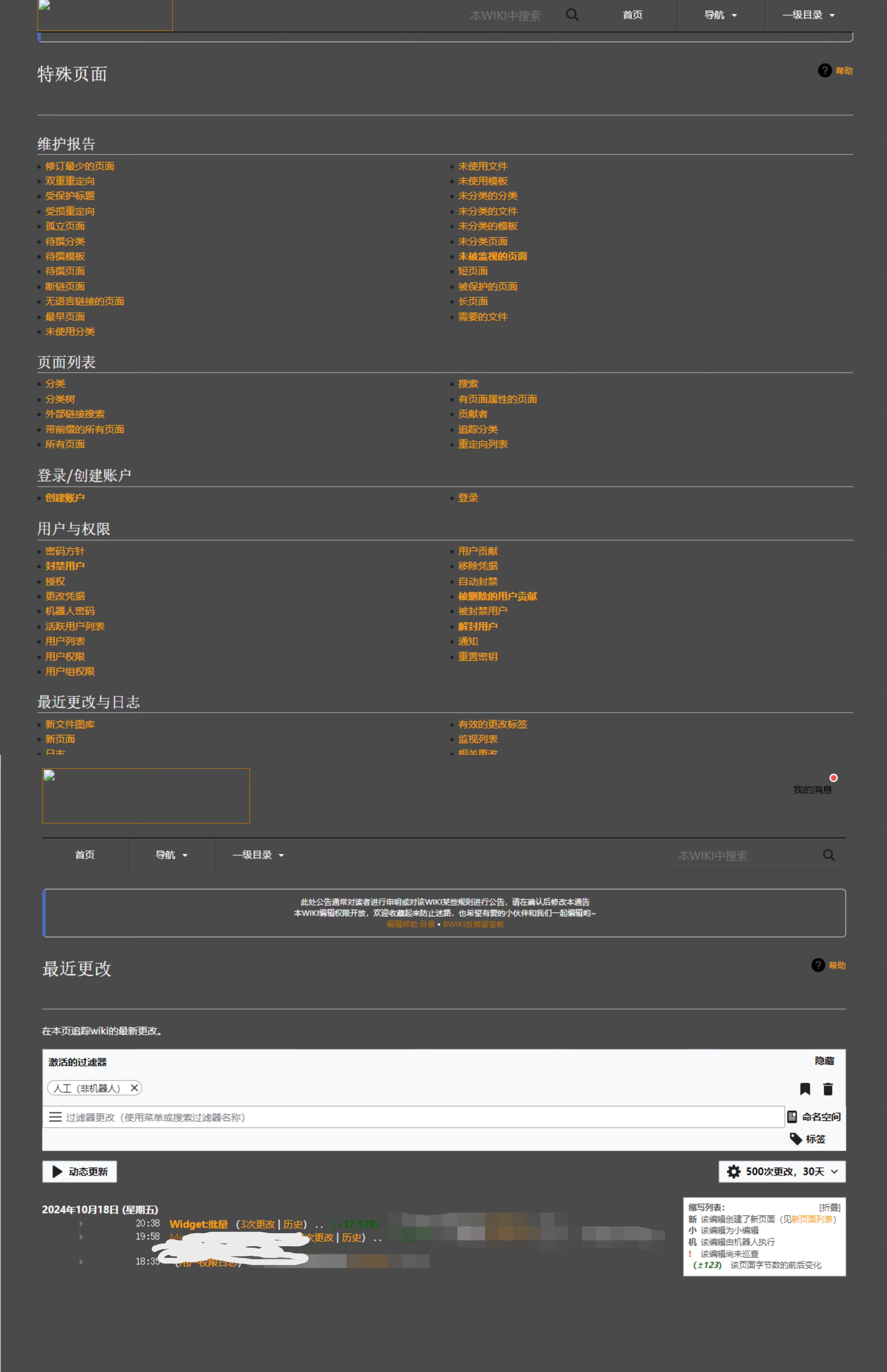This screenshot has width=887, height=1372.
Task: Open the 封禁用户 link
Action: click(x=65, y=566)
